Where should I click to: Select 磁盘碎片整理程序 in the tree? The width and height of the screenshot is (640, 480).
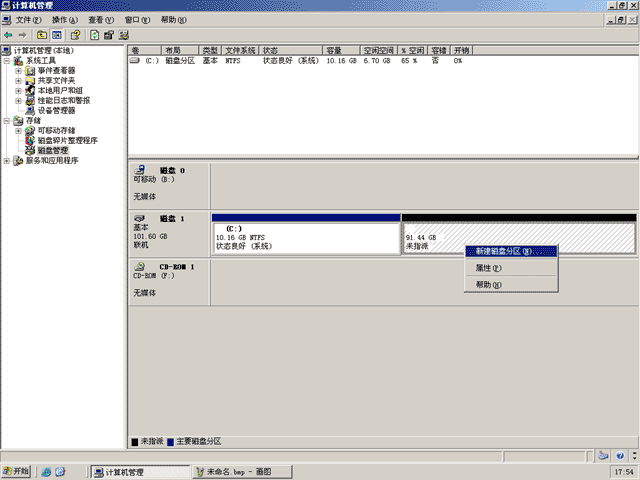pos(68,140)
